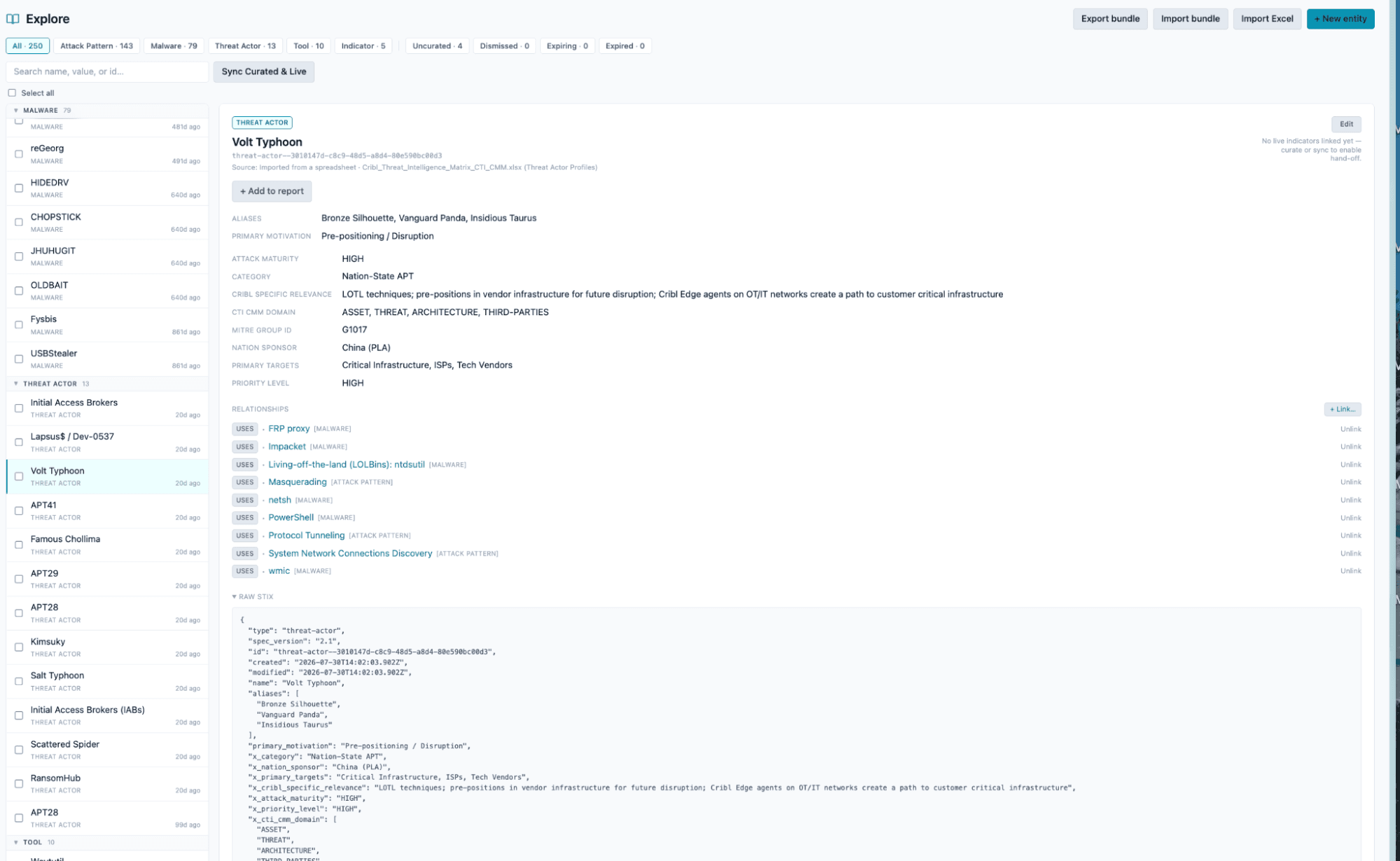
Task: Open Impacket relationship link
Action: pos(287,446)
